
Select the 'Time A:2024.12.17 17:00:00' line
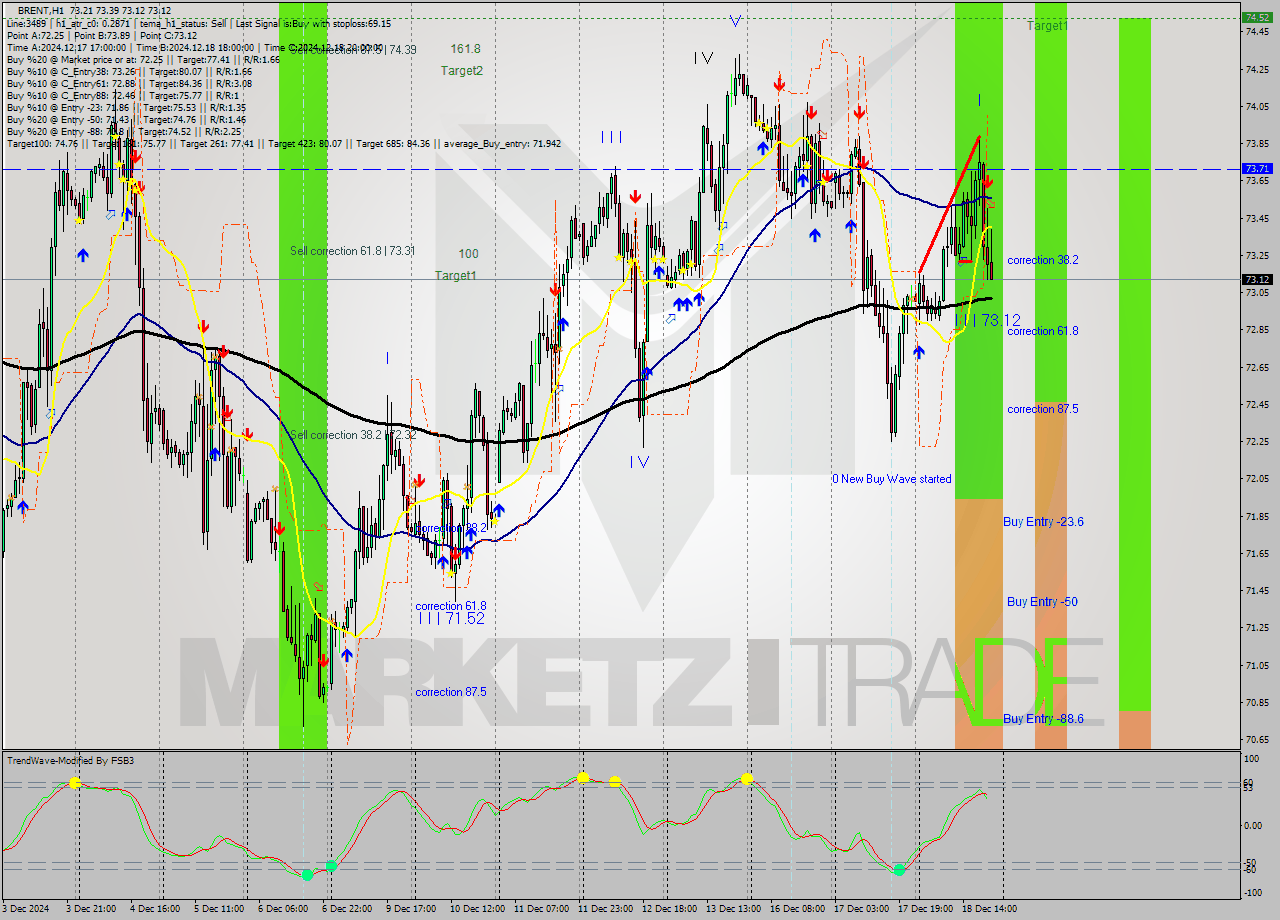(66, 47)
